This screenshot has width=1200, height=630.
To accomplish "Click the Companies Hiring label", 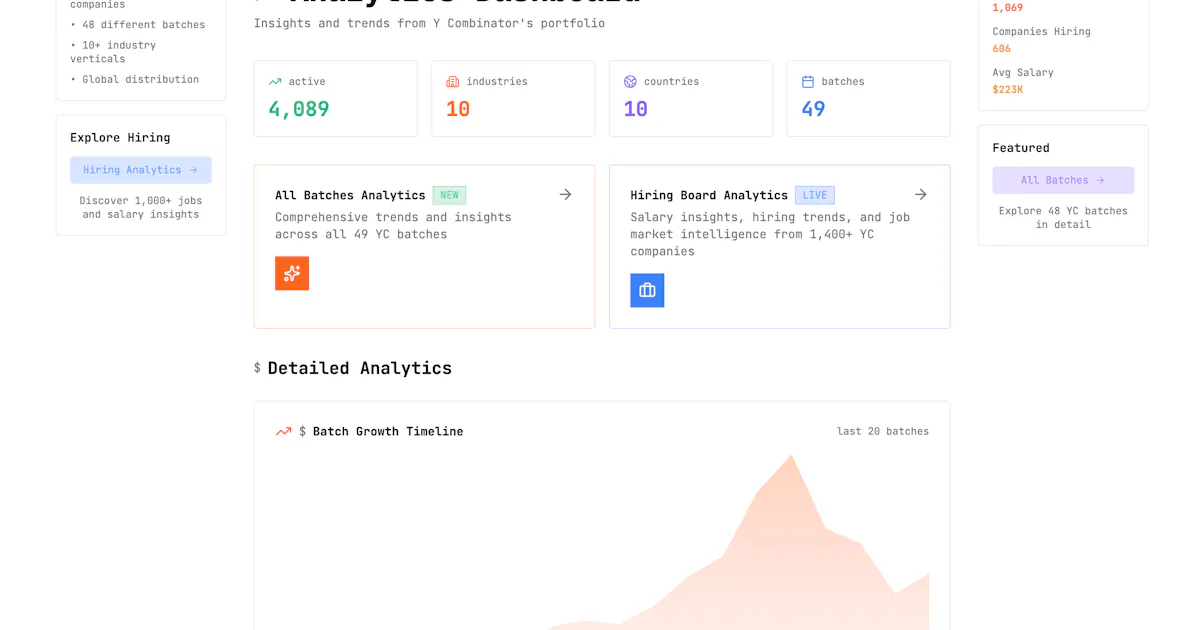I will pyautogui.click(x=1041, y=31).
